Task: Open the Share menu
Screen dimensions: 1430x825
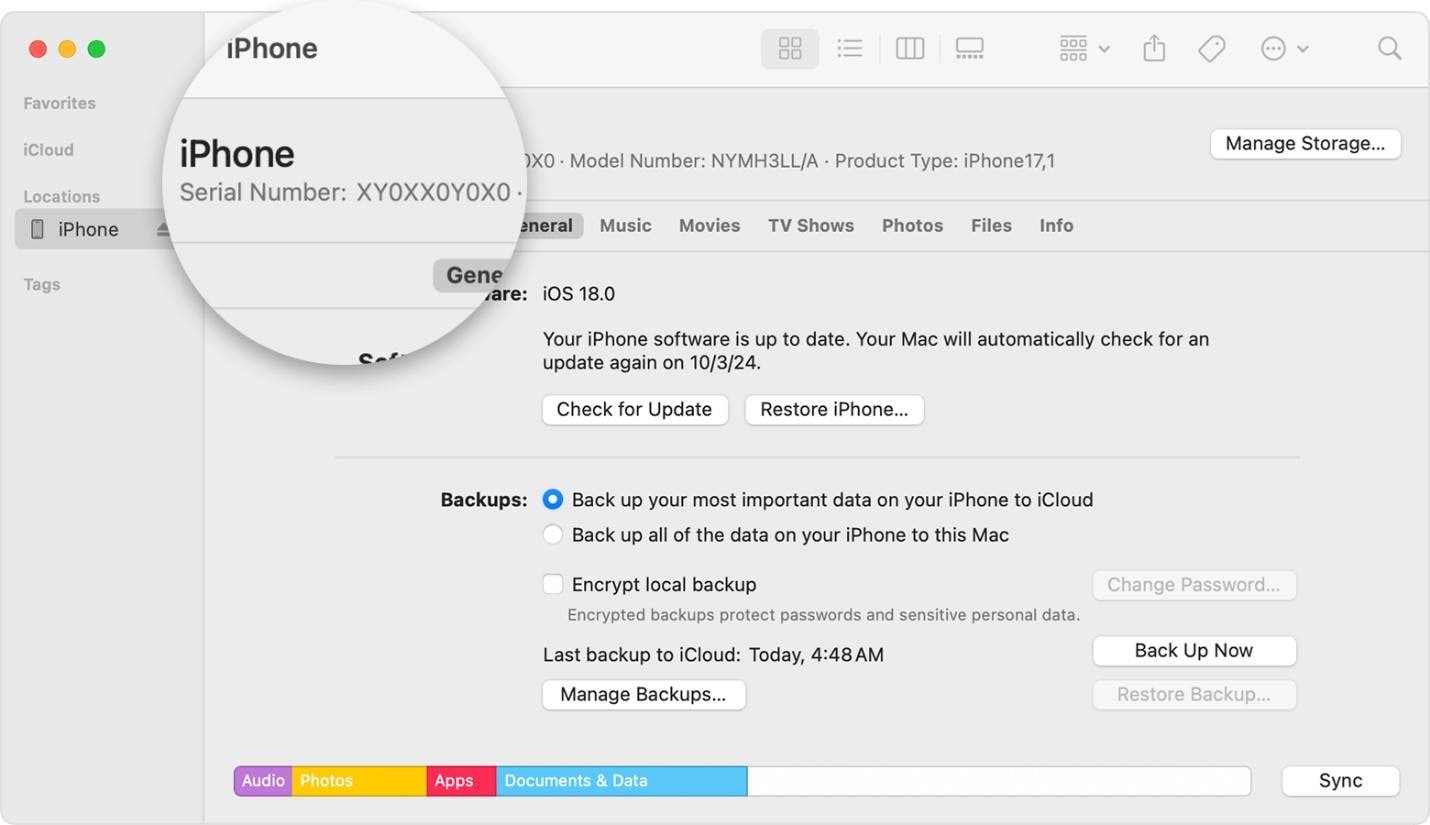Action: click(1153, 48)
